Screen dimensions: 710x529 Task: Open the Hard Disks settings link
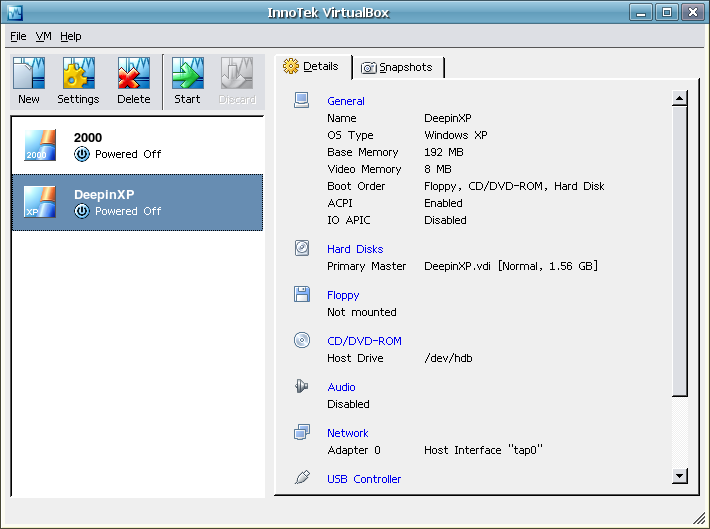click(355, 249)
